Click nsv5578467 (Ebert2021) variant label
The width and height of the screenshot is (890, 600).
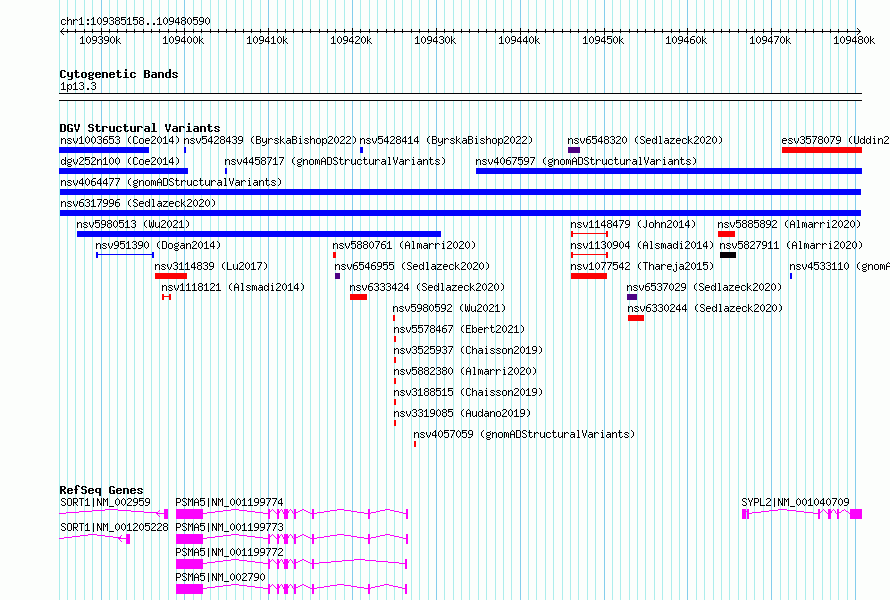click(459, 329)
